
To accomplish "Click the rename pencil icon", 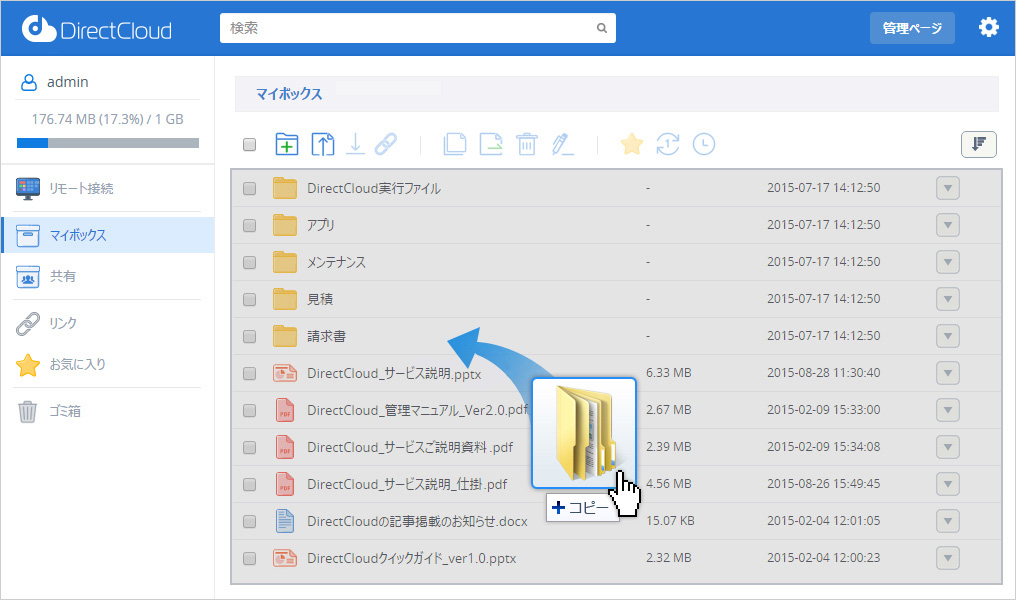I will pyautogui.click(x=562, y=144).
